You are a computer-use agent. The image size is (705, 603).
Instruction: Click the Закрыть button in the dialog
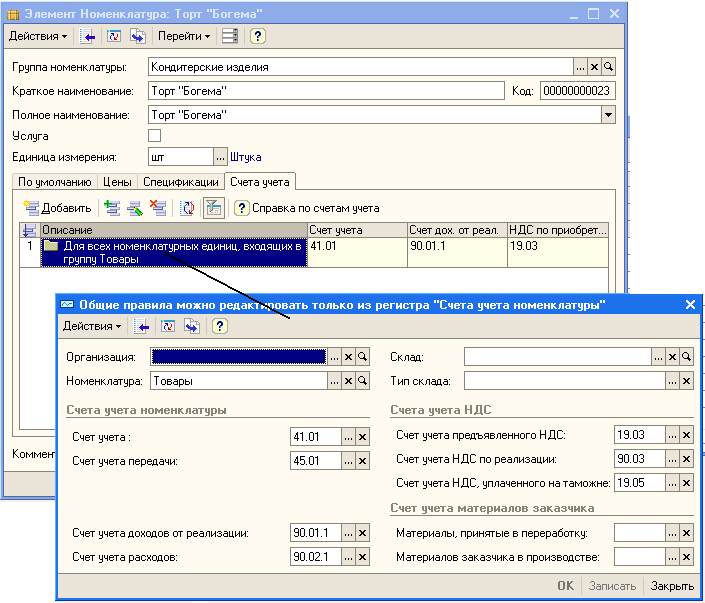671,586
